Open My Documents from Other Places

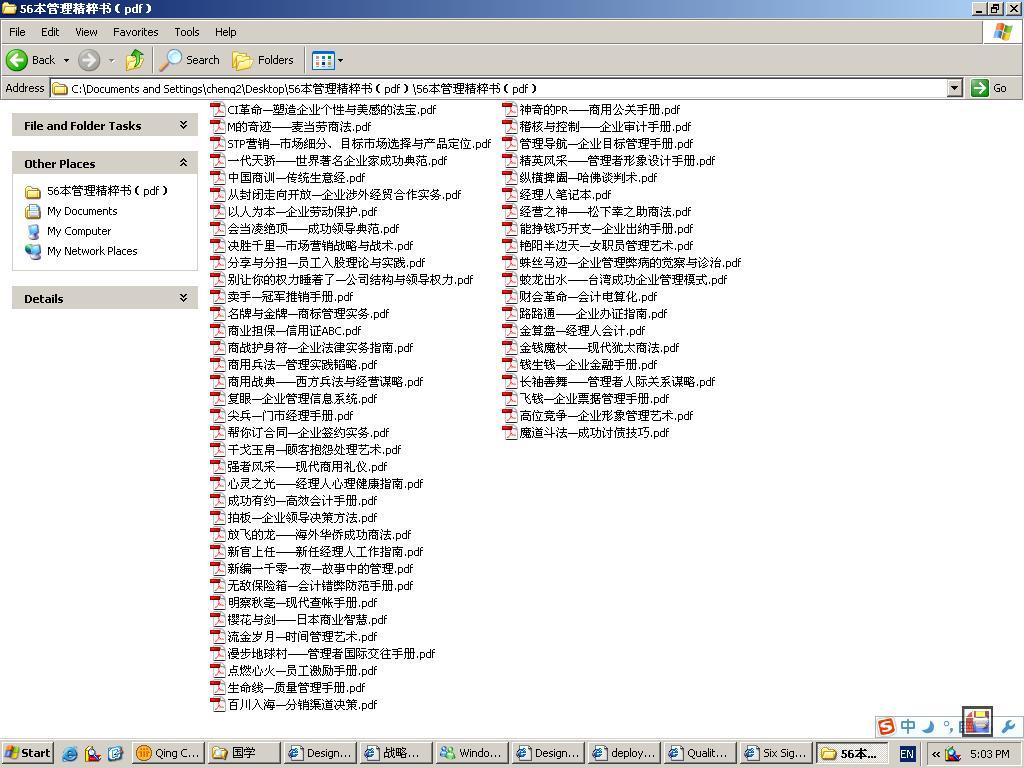82,211
